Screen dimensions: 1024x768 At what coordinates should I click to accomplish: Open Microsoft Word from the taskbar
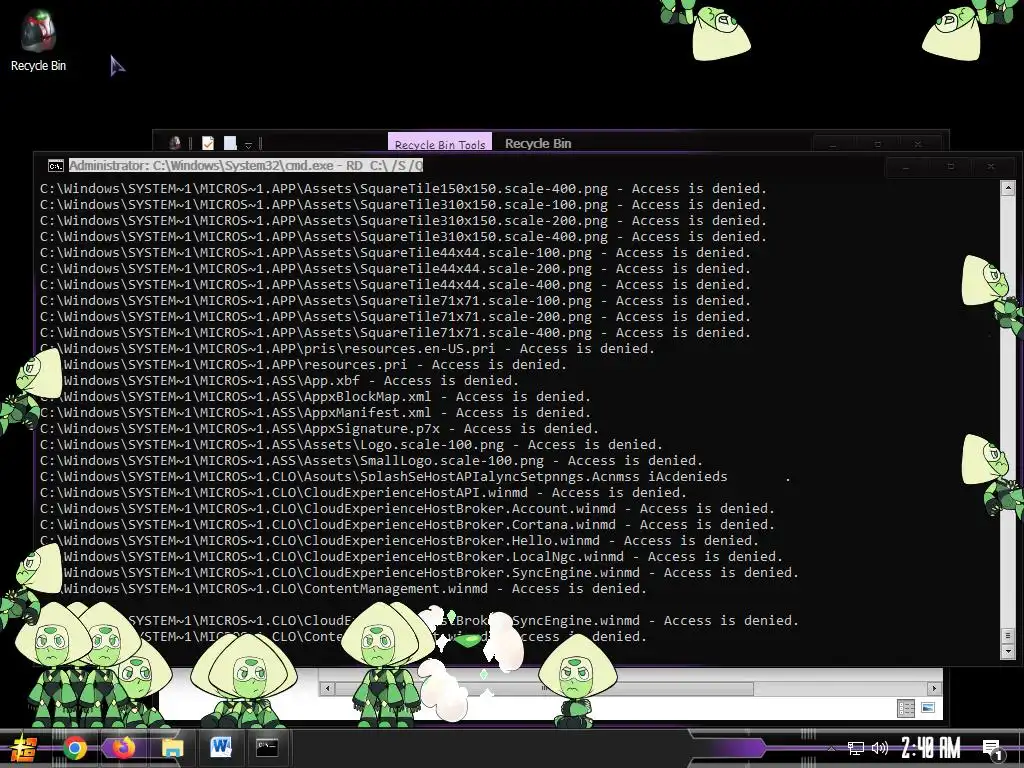(221, 748)
